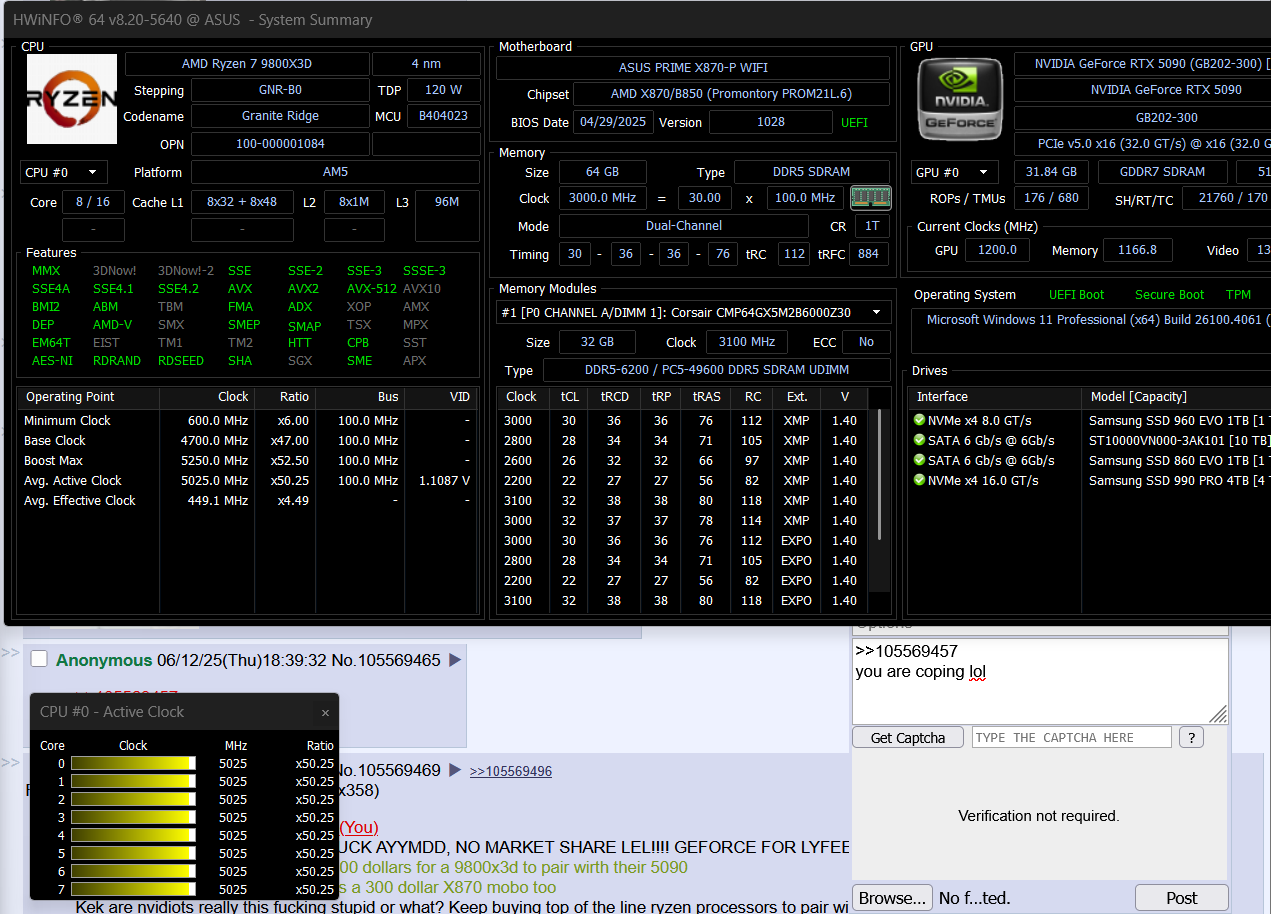Click core 7 clock usage bar
This screenshot has height=914, width=1271.
[133, 890]
